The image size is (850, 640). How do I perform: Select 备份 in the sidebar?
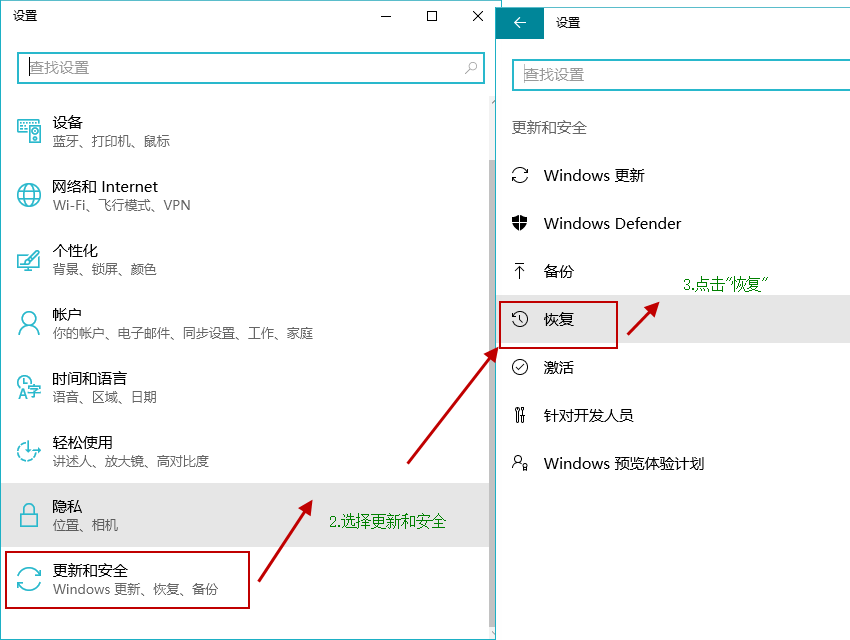pyautogui.click(x=673, y=271)
